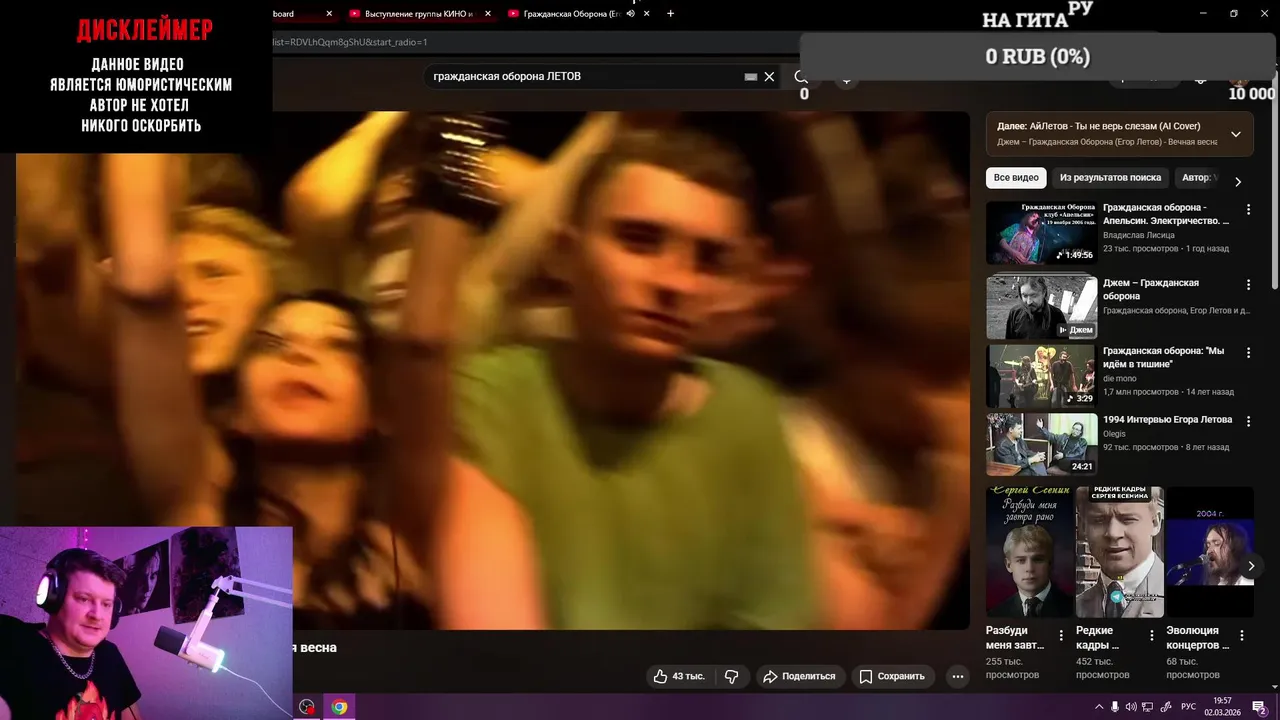
Task: Show hidden tray icons chevron
Action: pos(1099,707)
